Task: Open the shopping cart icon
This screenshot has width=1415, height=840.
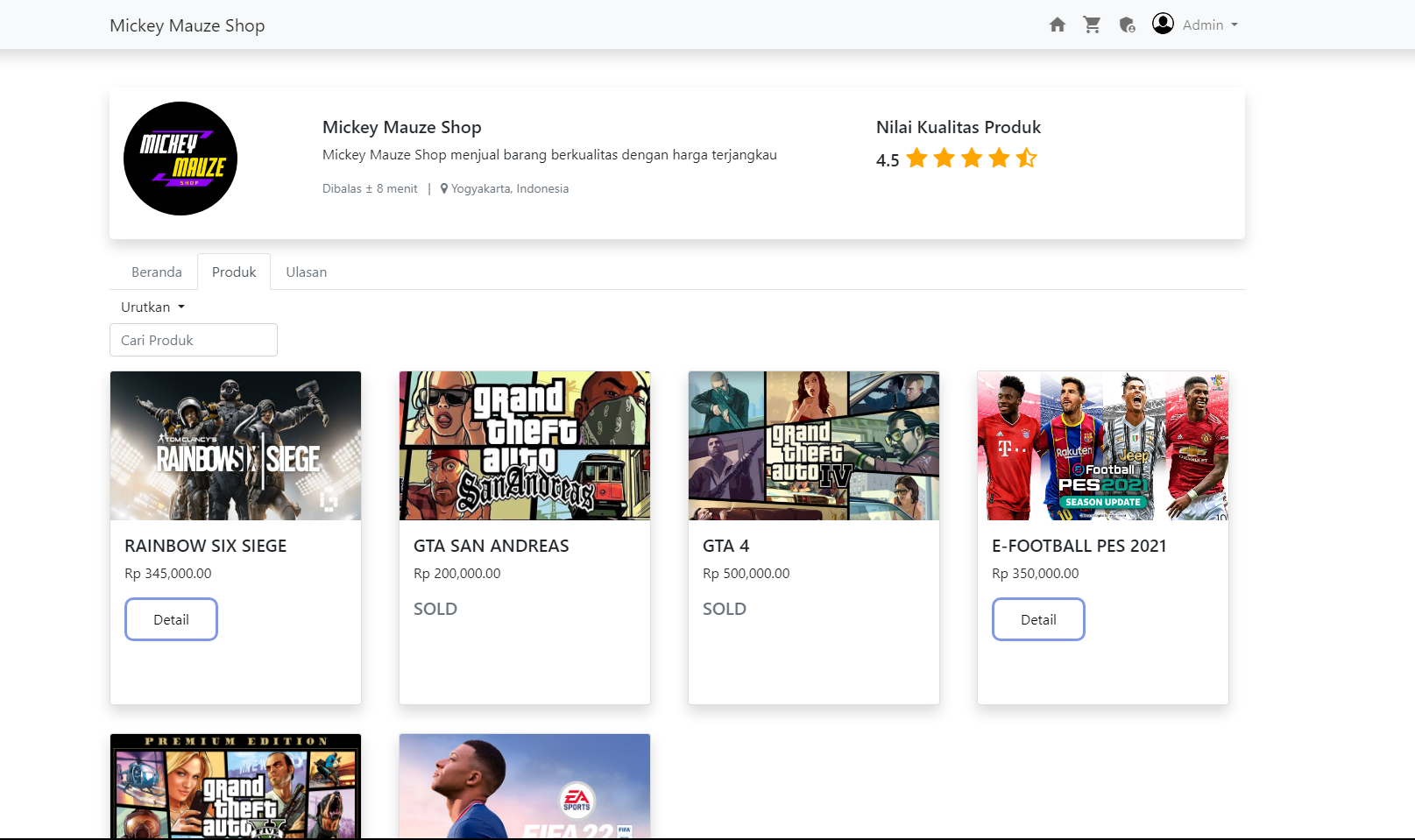Action: 1092,25
